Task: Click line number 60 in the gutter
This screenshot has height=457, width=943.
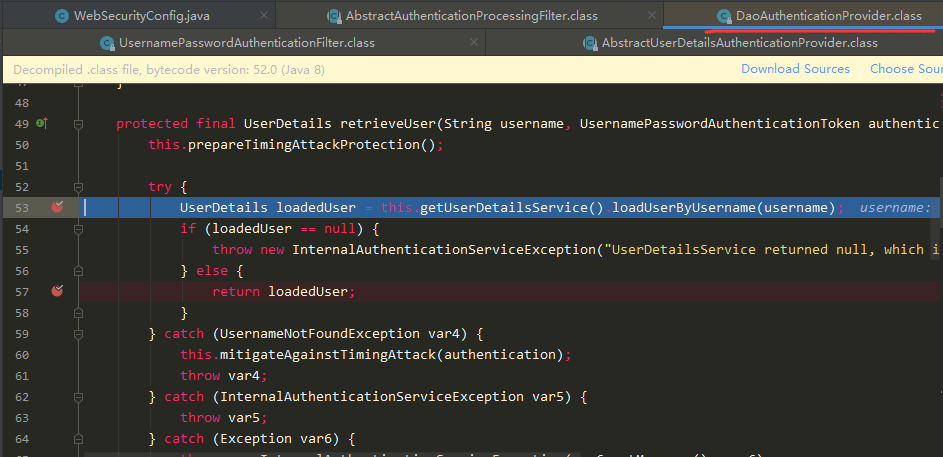Action: (x=21, y=355)
